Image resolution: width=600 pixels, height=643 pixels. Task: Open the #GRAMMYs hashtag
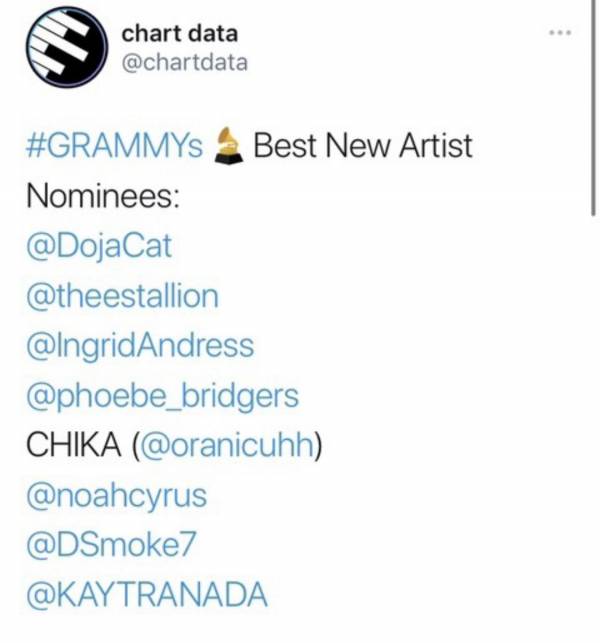tap(114, 146)
